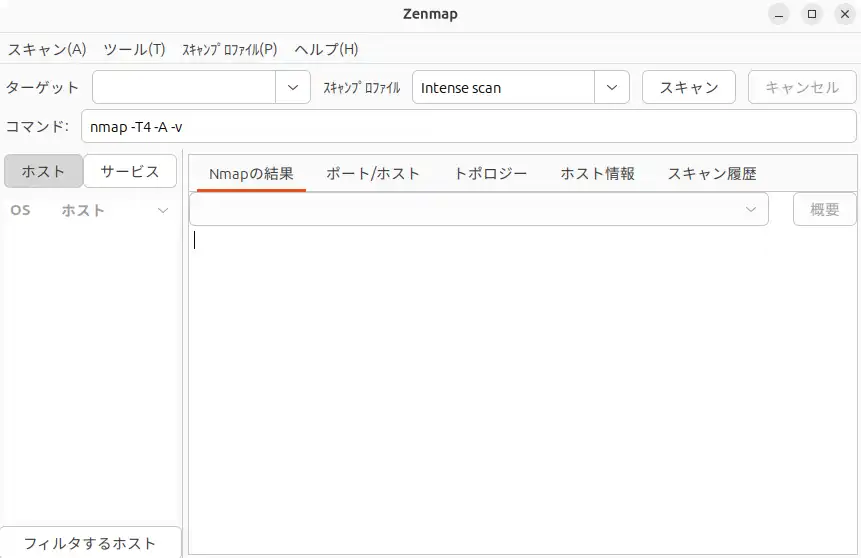Open the scan output selection dropdown
The width and height of the screenshot is (861, 558).
point(479,209)
